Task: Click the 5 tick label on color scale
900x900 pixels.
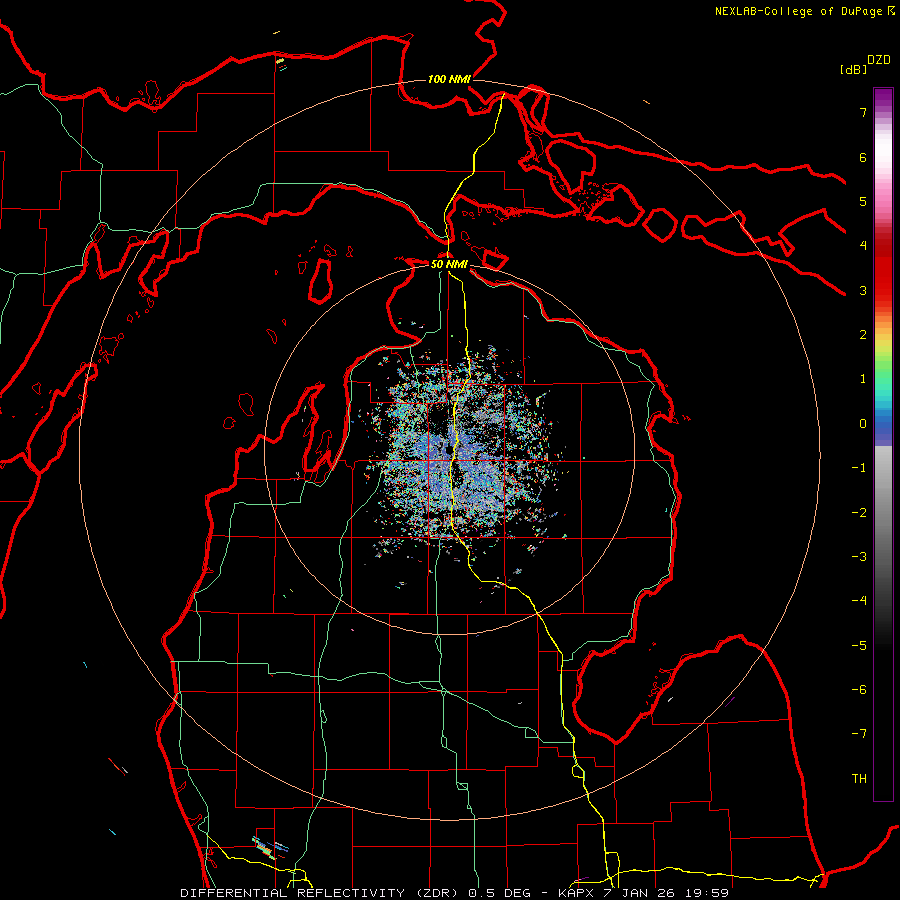Action: (863, 201)
